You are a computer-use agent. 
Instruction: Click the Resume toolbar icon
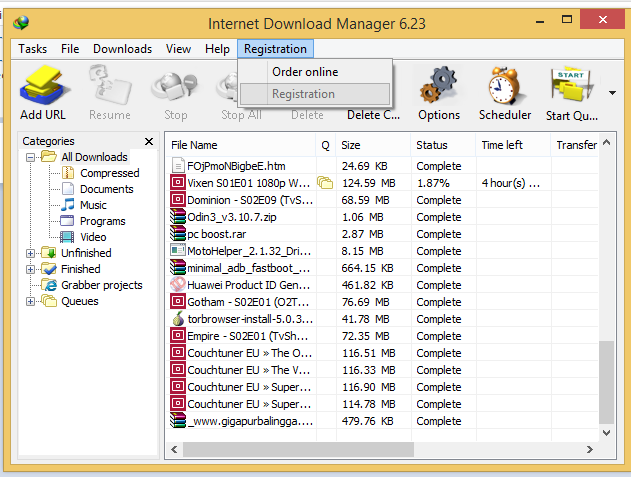click(x=110, y=86)
